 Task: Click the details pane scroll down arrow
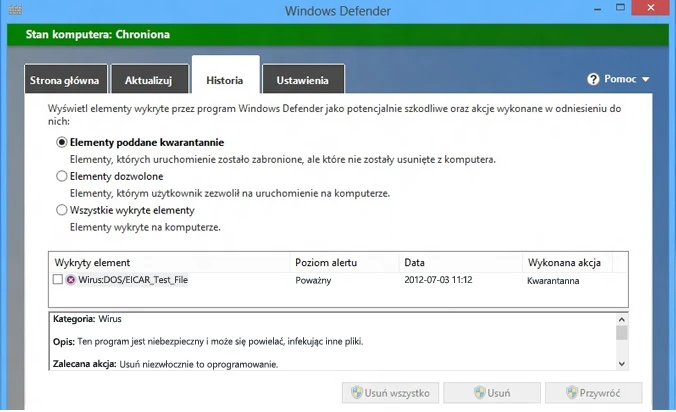(621, 364)
